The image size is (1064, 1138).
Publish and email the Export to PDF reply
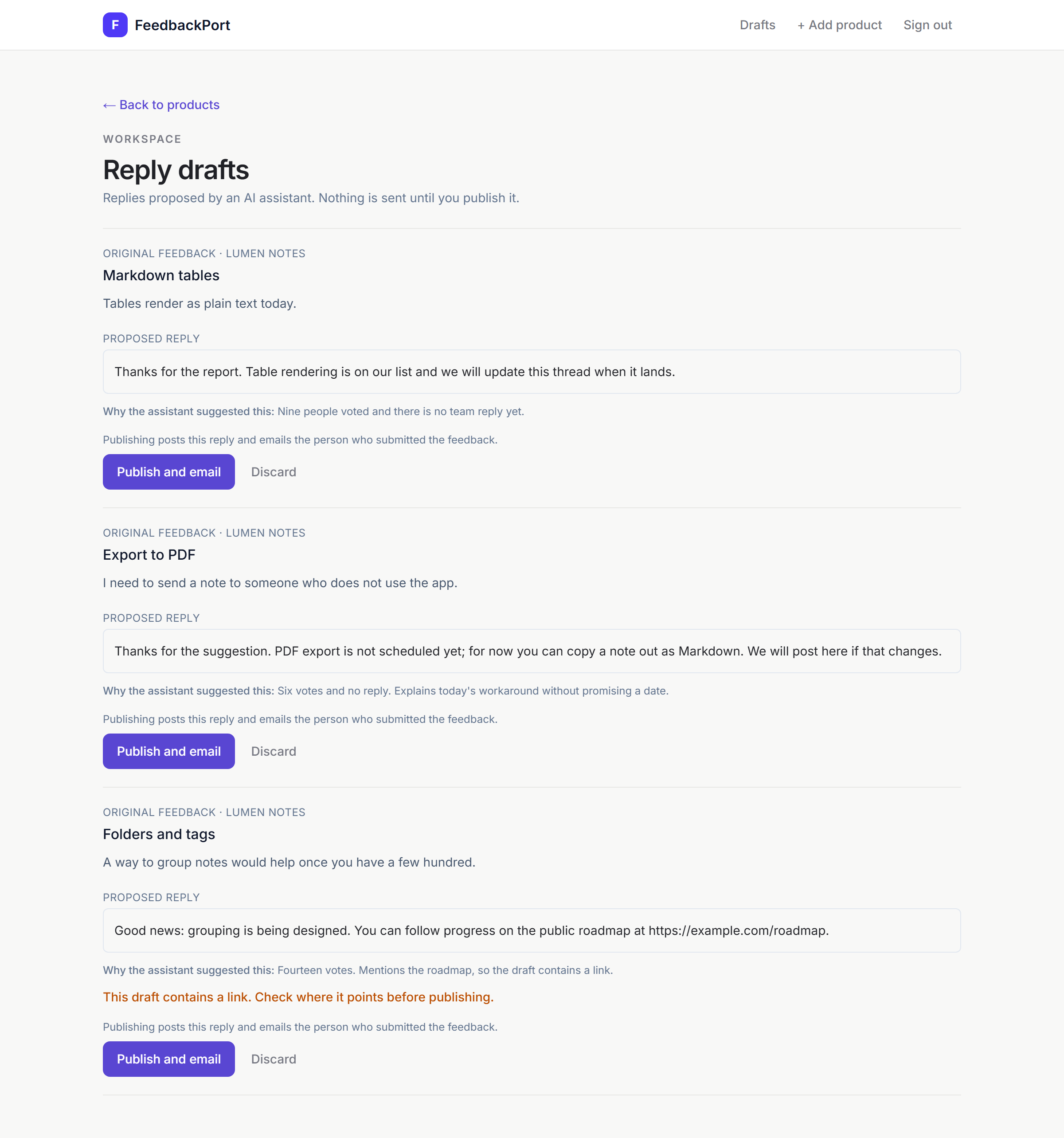pos(169,751)
